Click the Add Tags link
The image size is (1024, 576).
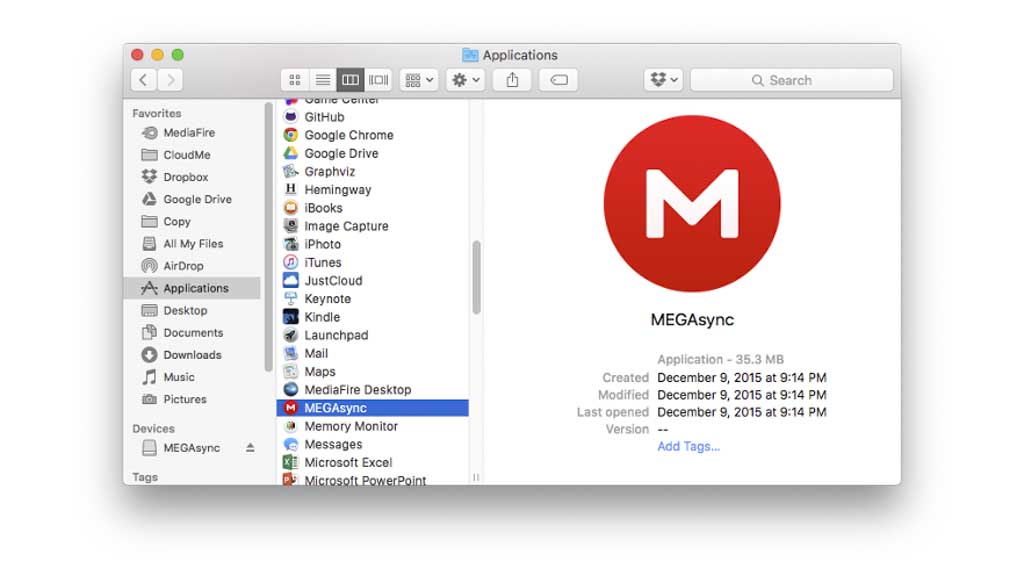pyautogui.click(x=688, y=447)
